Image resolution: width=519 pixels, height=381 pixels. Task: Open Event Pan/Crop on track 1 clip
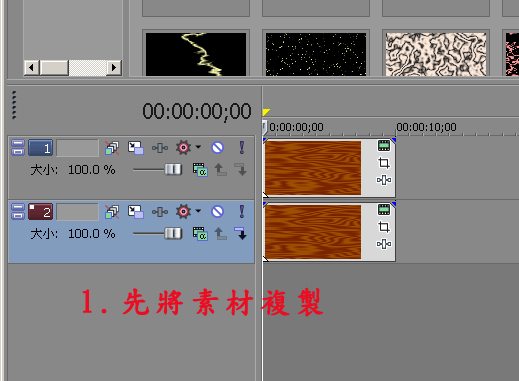[x=384, y=163]
